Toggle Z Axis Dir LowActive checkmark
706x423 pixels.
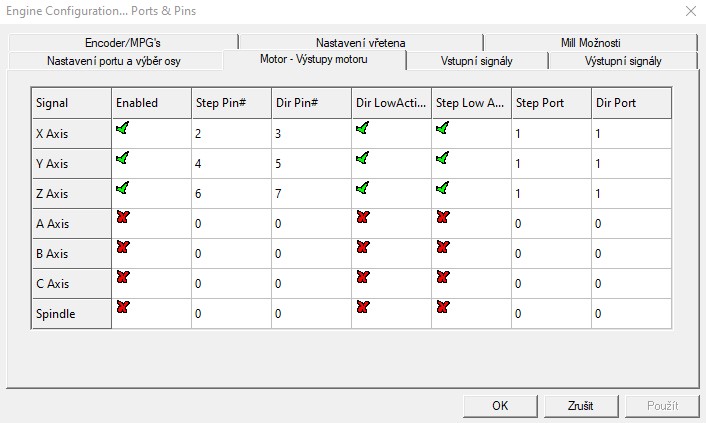(363, 187)
